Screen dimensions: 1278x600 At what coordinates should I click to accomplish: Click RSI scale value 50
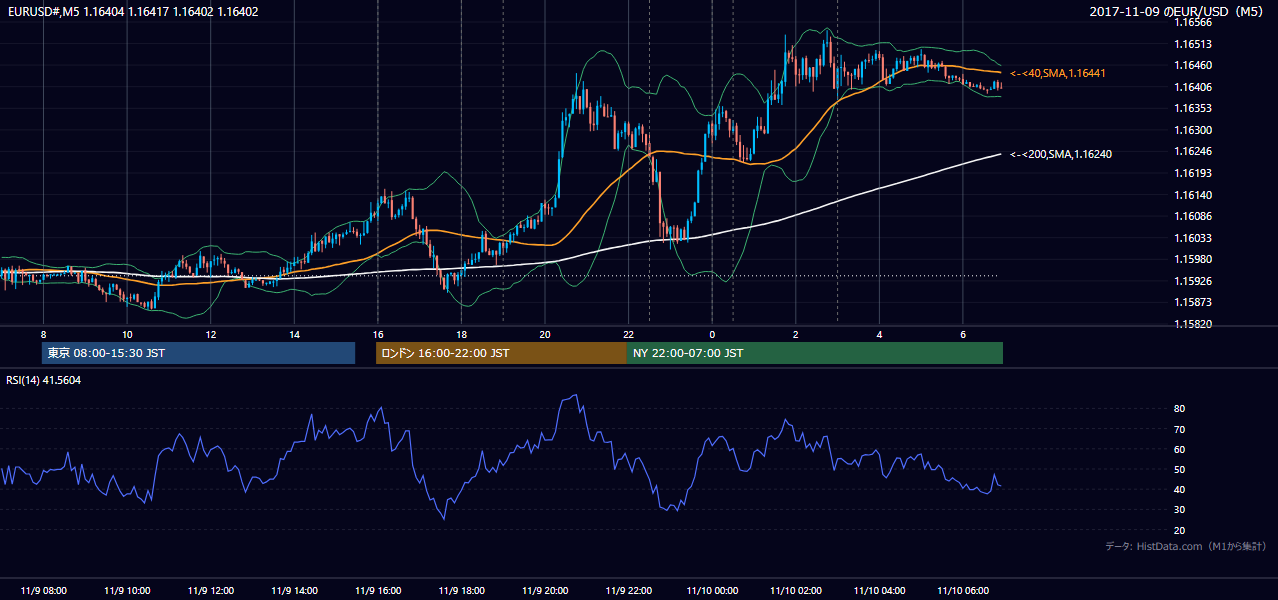click(1180, 469)
